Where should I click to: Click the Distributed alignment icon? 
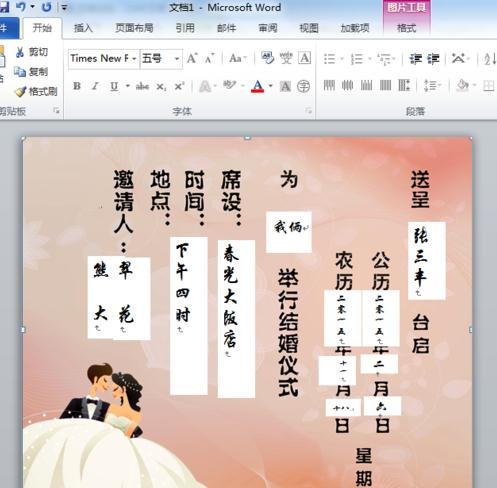(404, 86)
